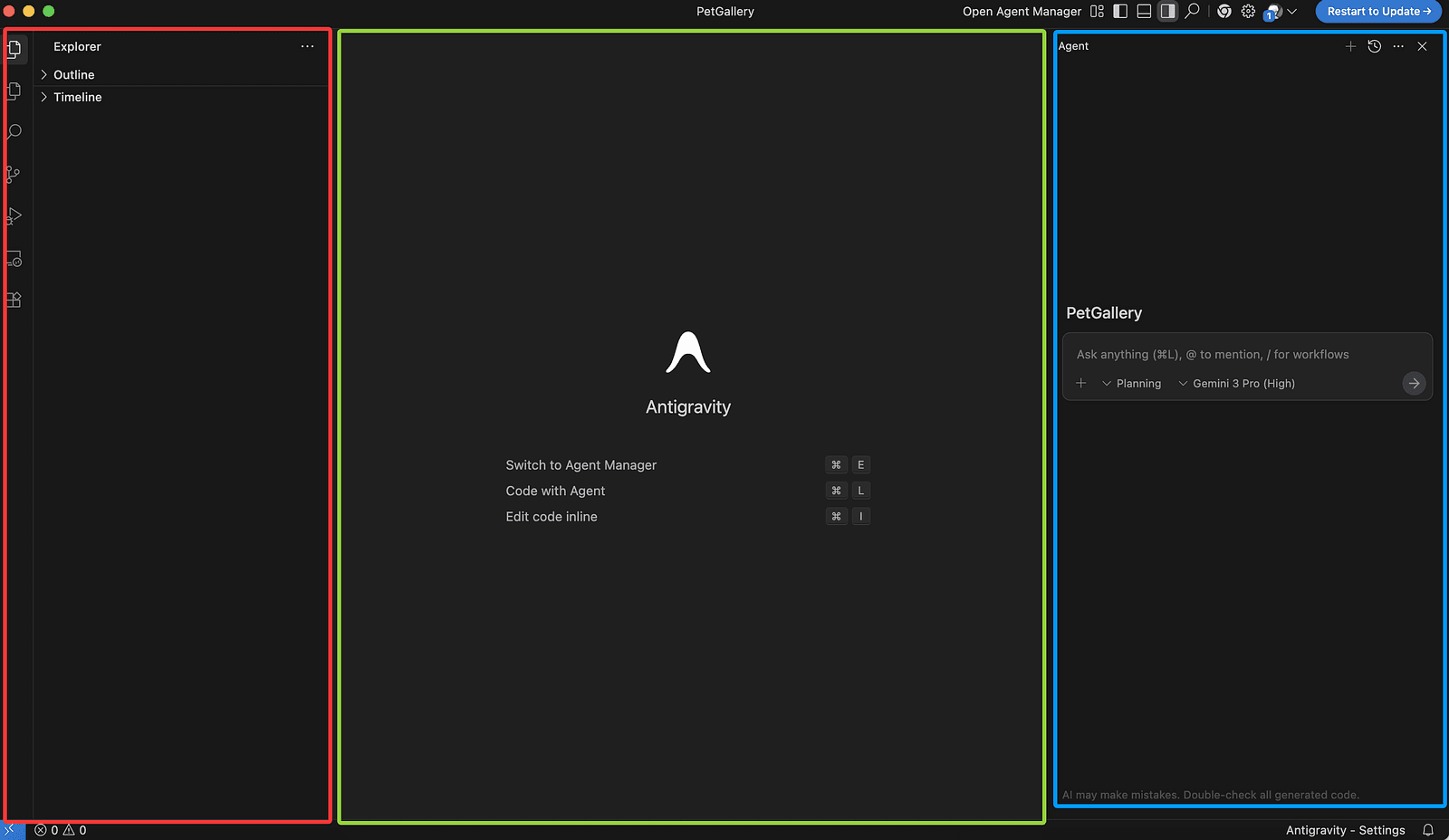This screenshot has width=1449, height=840.
Task: Start a new Agent conversation with plus icon
Action: 1350,46
